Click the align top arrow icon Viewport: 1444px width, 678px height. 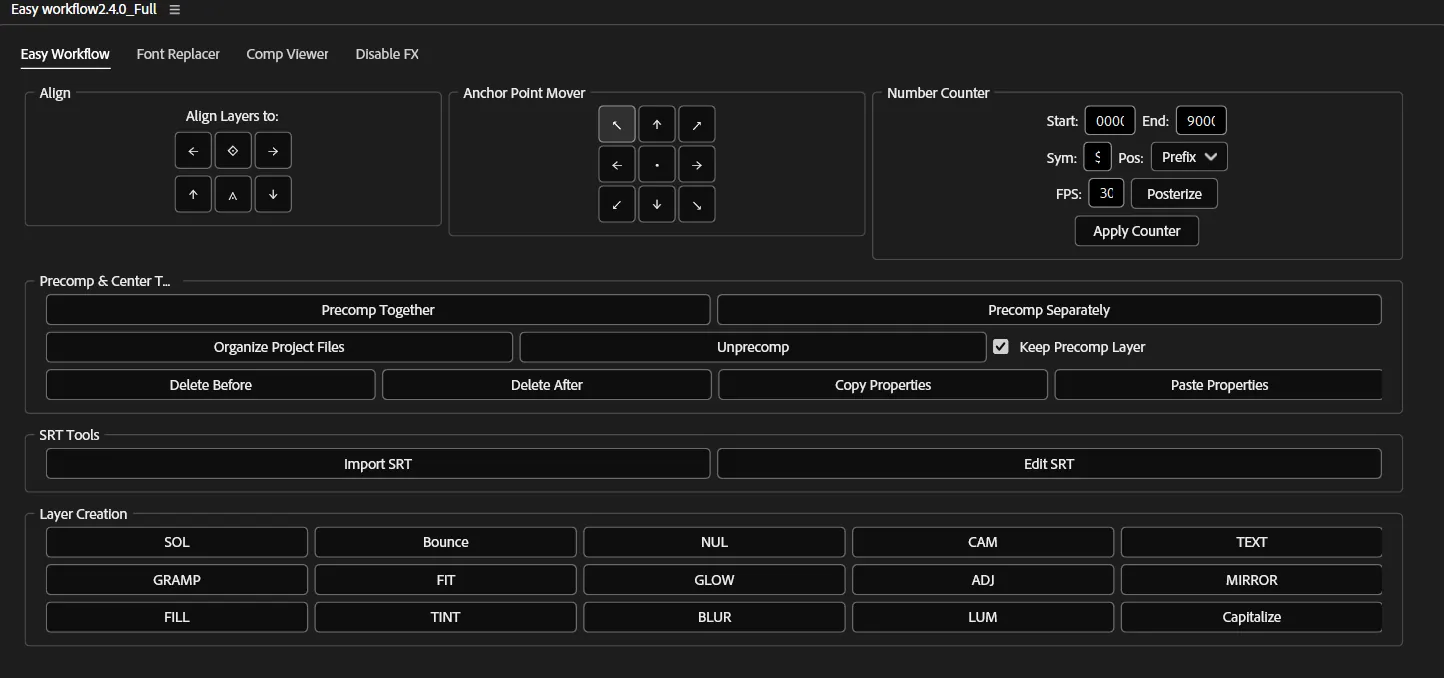[193, 194]
